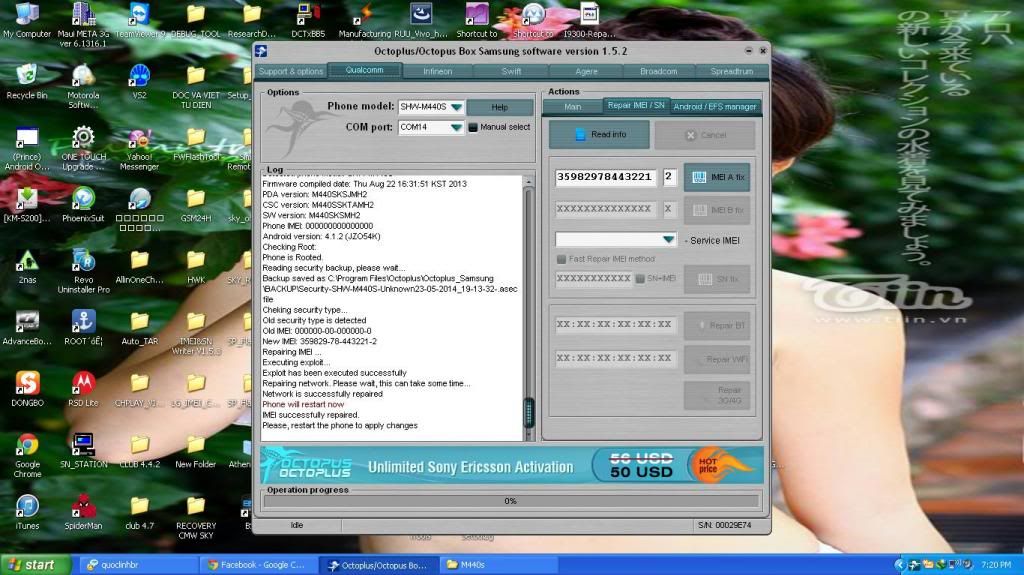Open the Agere tab
The width and height of the screenshot is (1024, 575).
pyautogui.click(x=586, y=71)
